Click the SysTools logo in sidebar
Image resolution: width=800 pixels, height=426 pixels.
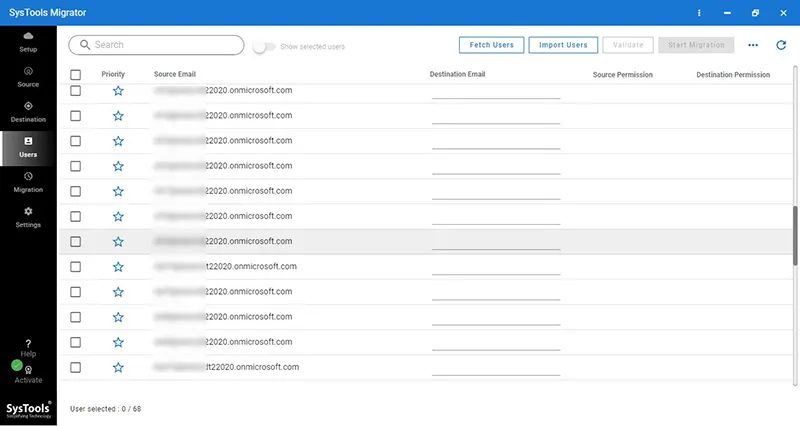point(28,410)
